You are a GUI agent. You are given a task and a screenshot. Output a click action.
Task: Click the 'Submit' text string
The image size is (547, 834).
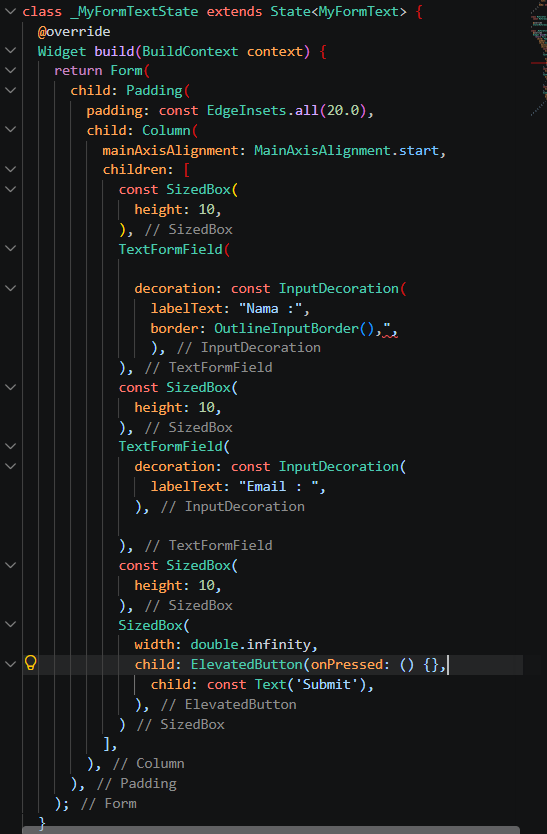(327, 684)
